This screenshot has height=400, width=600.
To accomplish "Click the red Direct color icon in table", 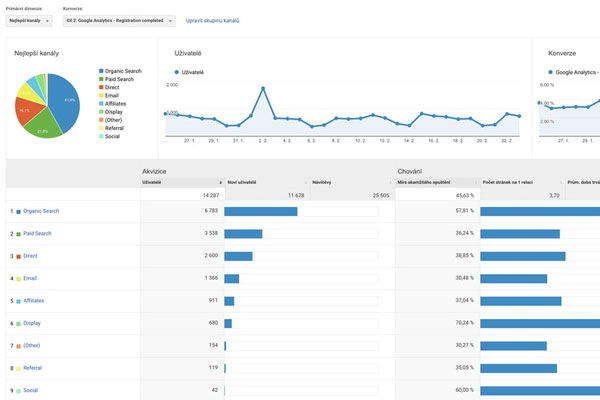I will pyautogui.click(x=17, y=256).
